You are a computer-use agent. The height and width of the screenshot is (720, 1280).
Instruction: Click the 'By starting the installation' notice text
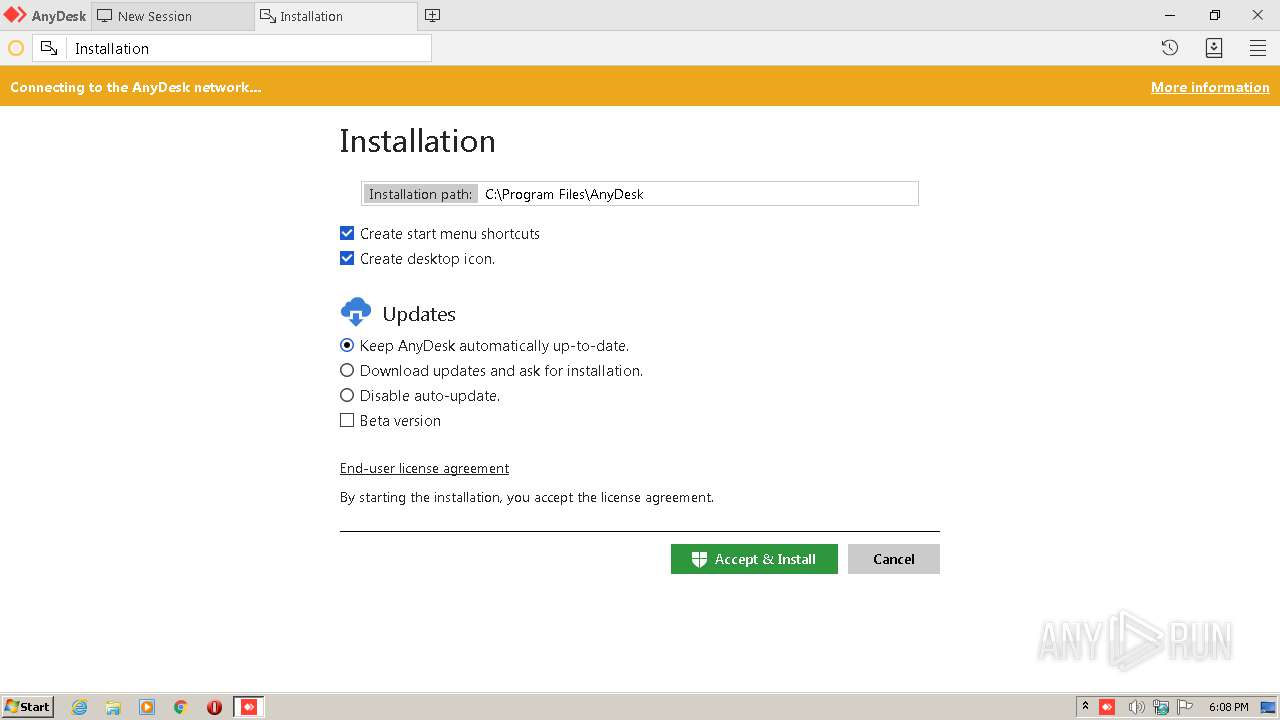point(527,497)
